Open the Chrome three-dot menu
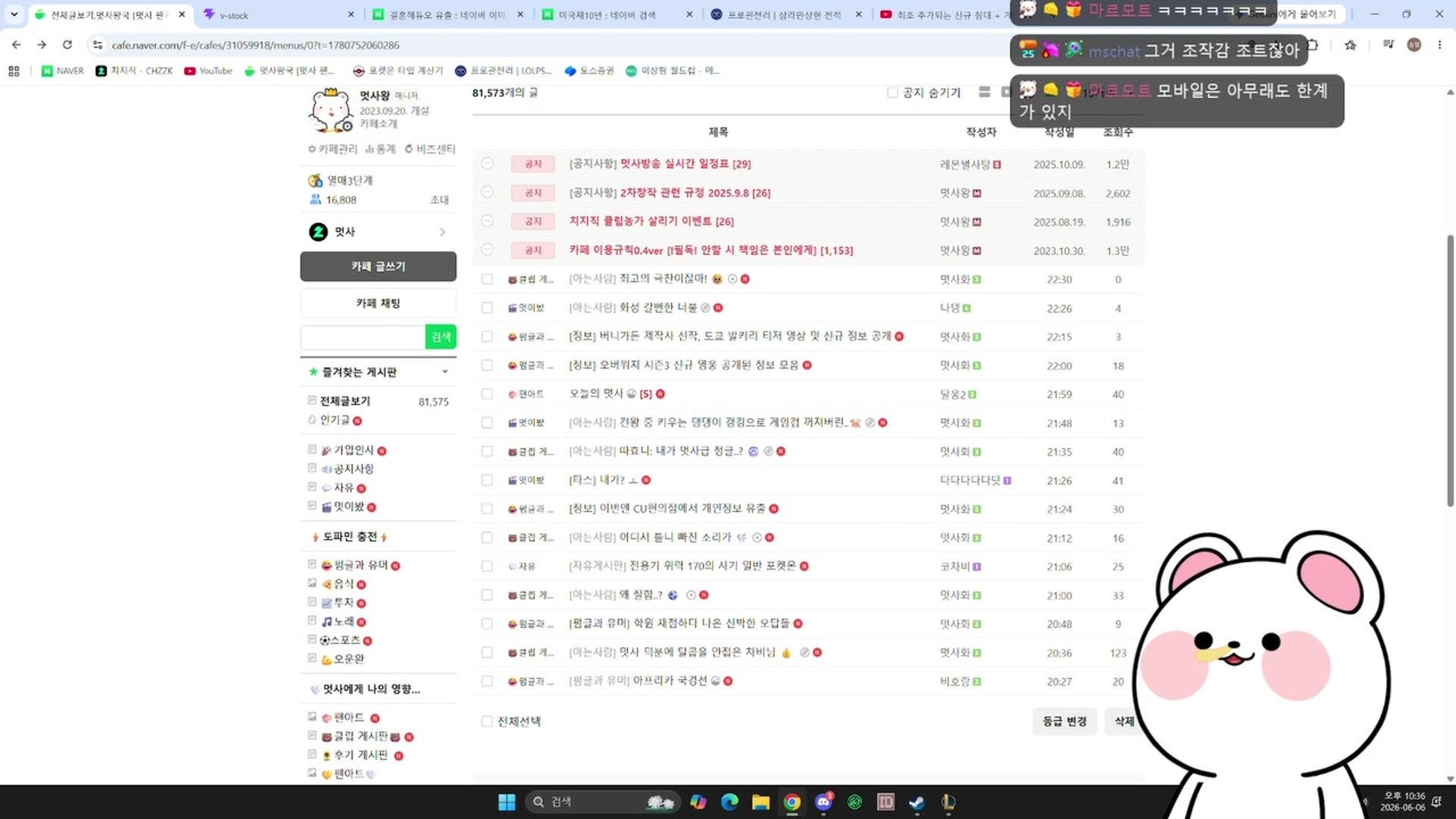Image resolution: width=1456 pixels, height=819 pixels. 1439,45
